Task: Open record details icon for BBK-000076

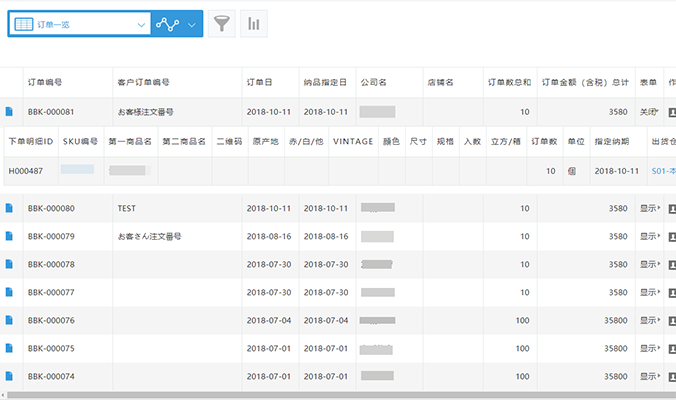Action: tap(9, 320)
